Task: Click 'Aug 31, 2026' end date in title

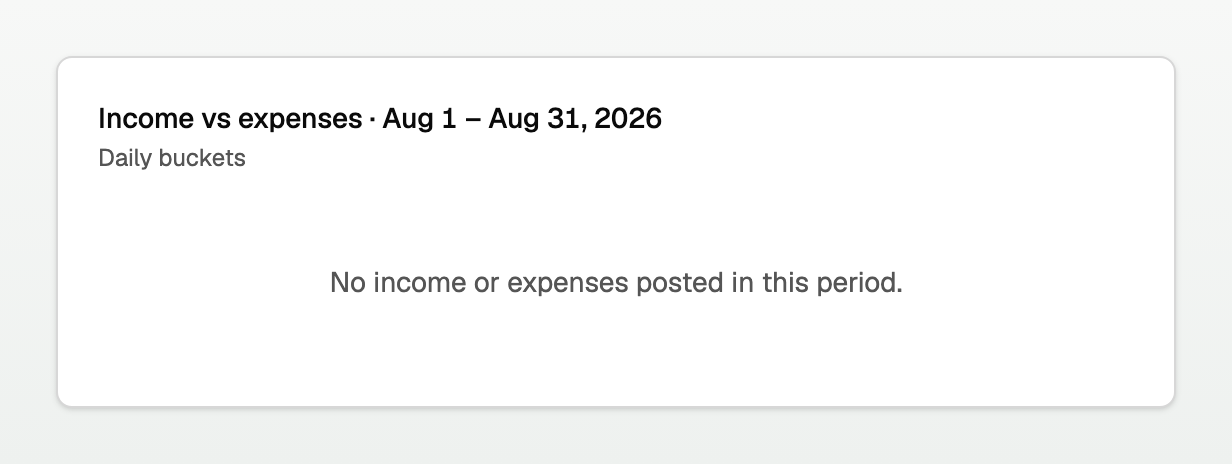Action: pyautogui.click(x=576, y=119)
